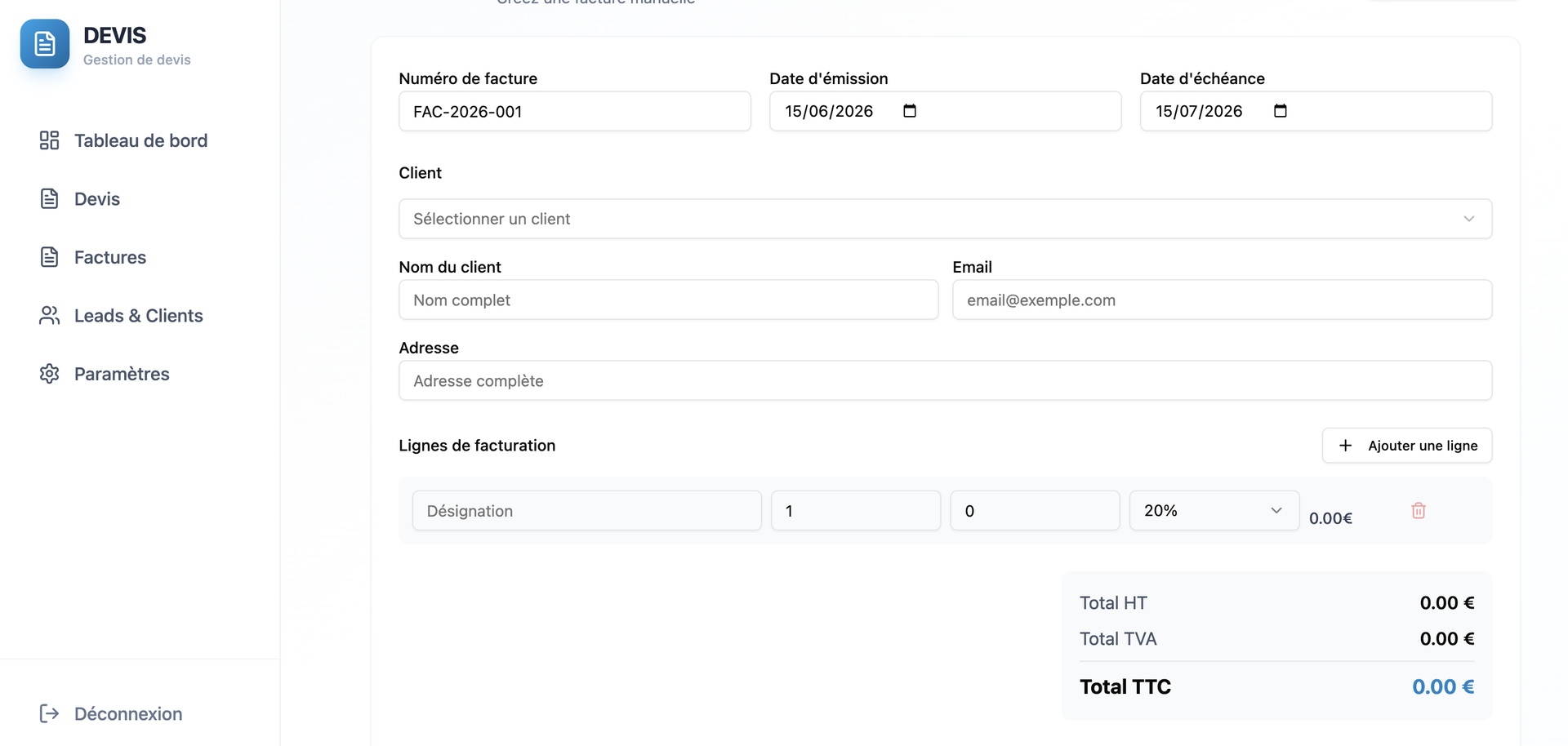Click the unit price field showing 0
The image size is (1568, 746).
coord(1035,510)
